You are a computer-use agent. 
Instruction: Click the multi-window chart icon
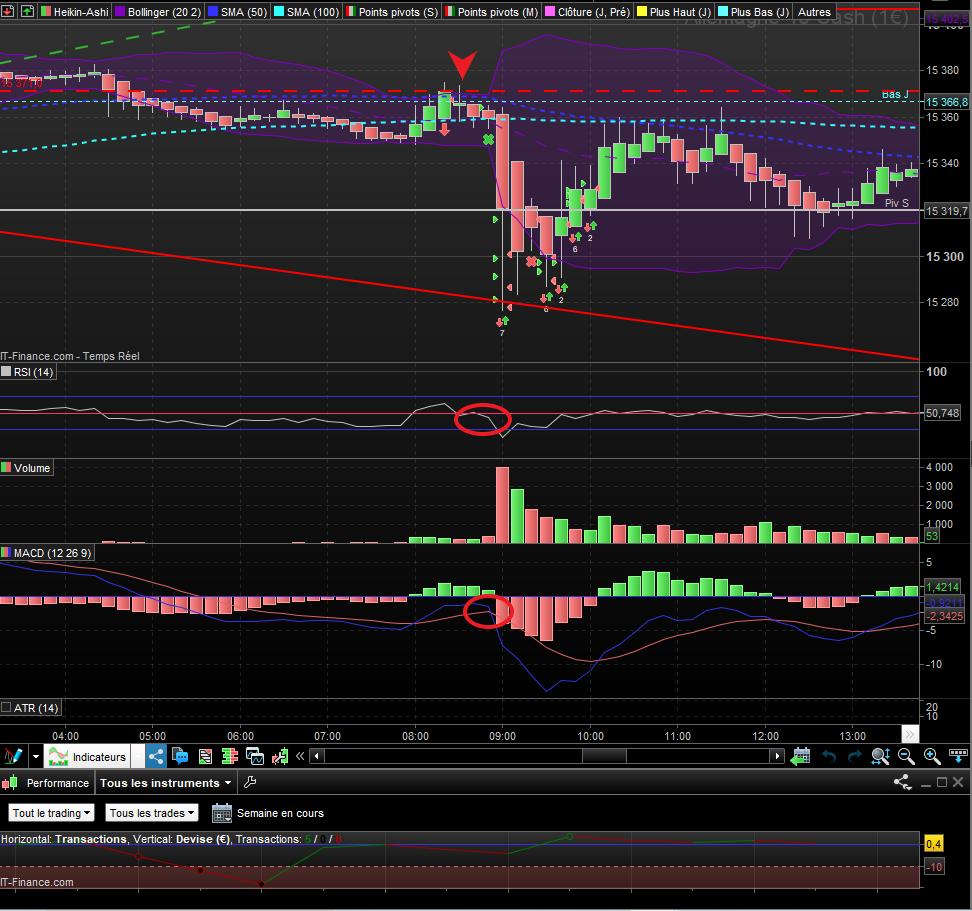[x=255, y=756]
